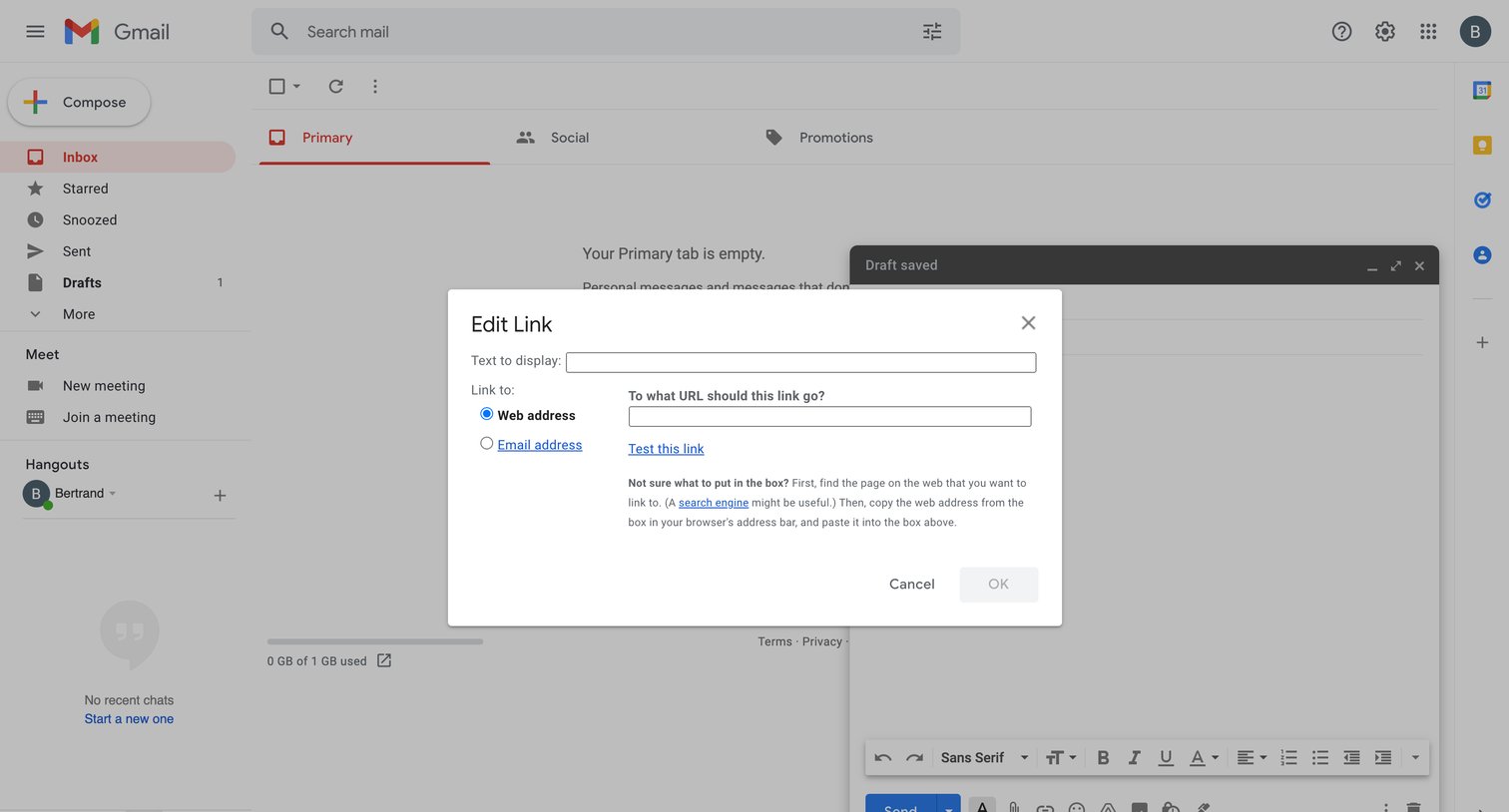
Task: Undo in the compose formatting toolbar
Action: (882, 757)
